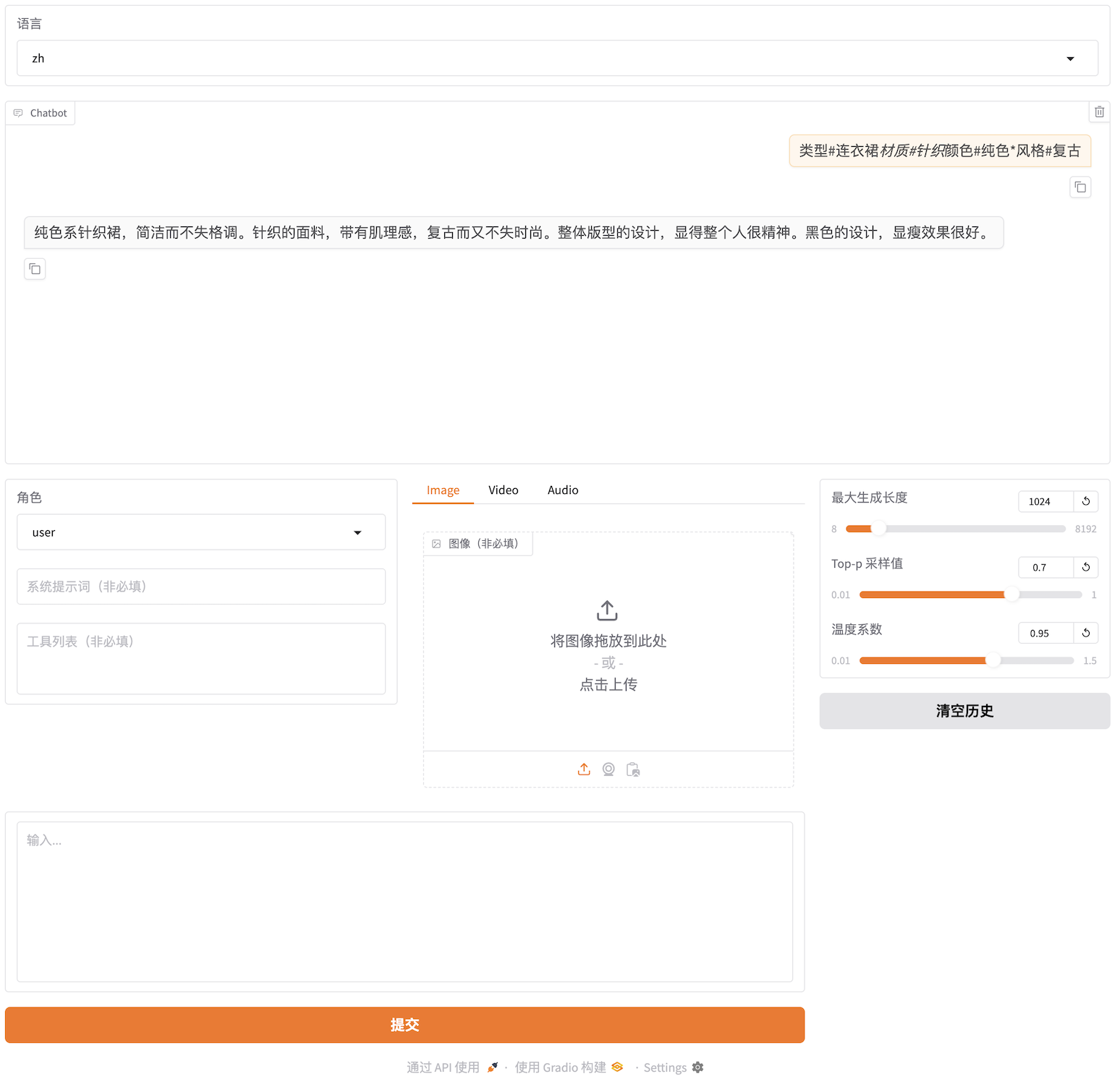Click the 点击上传 text in the image area
The image size is (1120, 1079).
pos(608,684)
